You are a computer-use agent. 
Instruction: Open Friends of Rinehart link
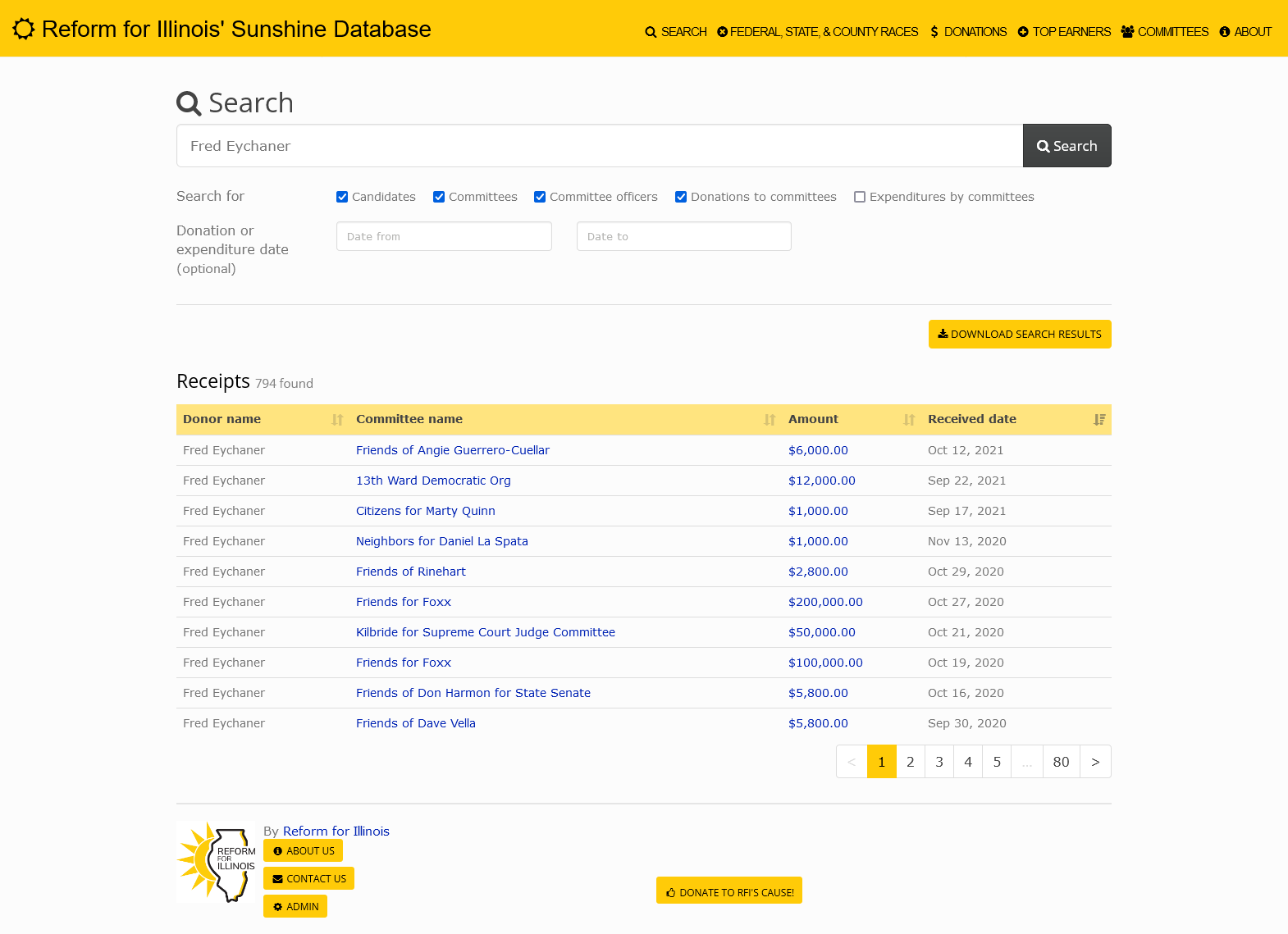[x=411, y=572]
